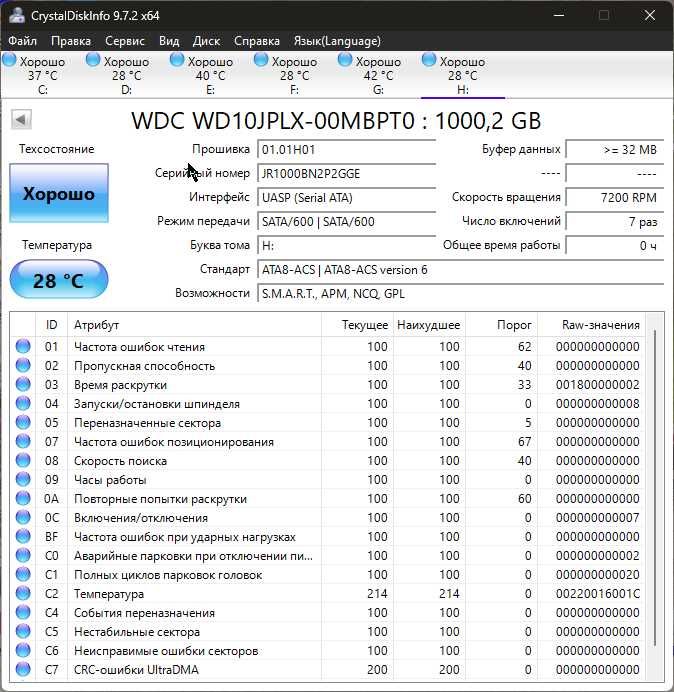Click the drive title WDC WD10JPLX-00MBPT0
The image size is (674, 692).
click(274, 121)
